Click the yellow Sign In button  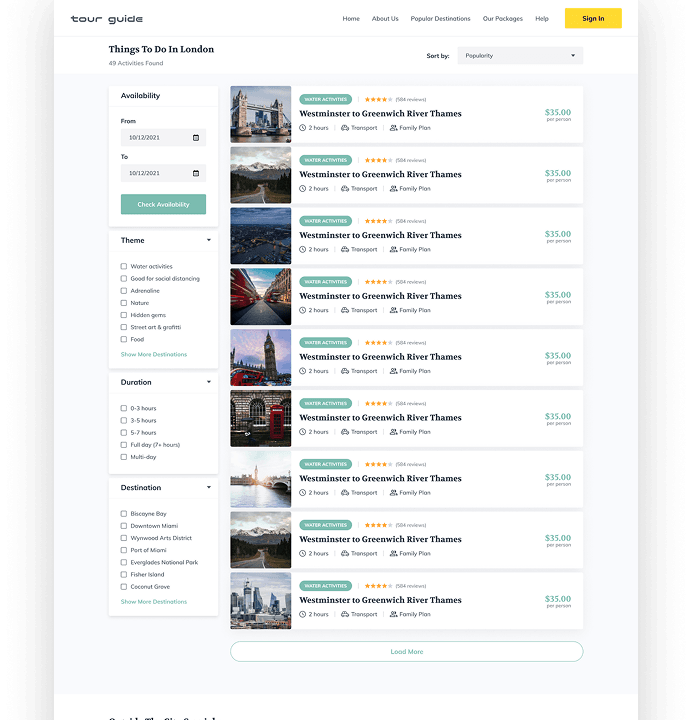[x=593, y=18]
